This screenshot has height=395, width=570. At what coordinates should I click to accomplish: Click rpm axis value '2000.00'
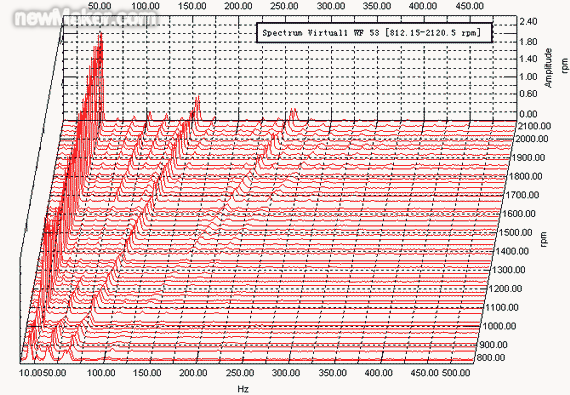pos(531,139)
